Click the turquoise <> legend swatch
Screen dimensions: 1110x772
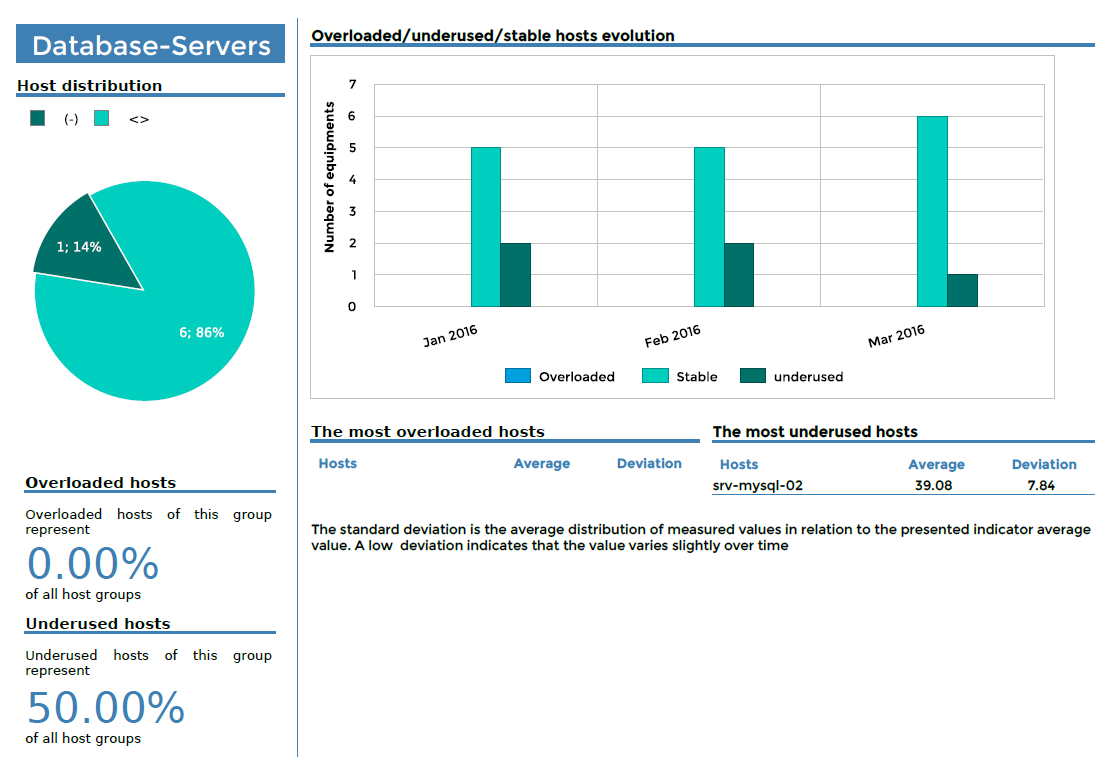click(101, 118)
